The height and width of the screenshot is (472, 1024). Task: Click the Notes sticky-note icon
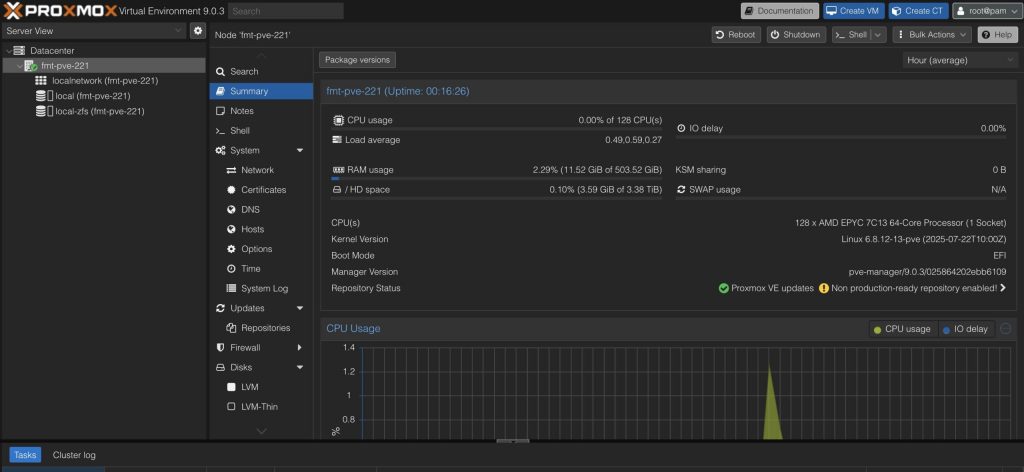coord(221,111)
